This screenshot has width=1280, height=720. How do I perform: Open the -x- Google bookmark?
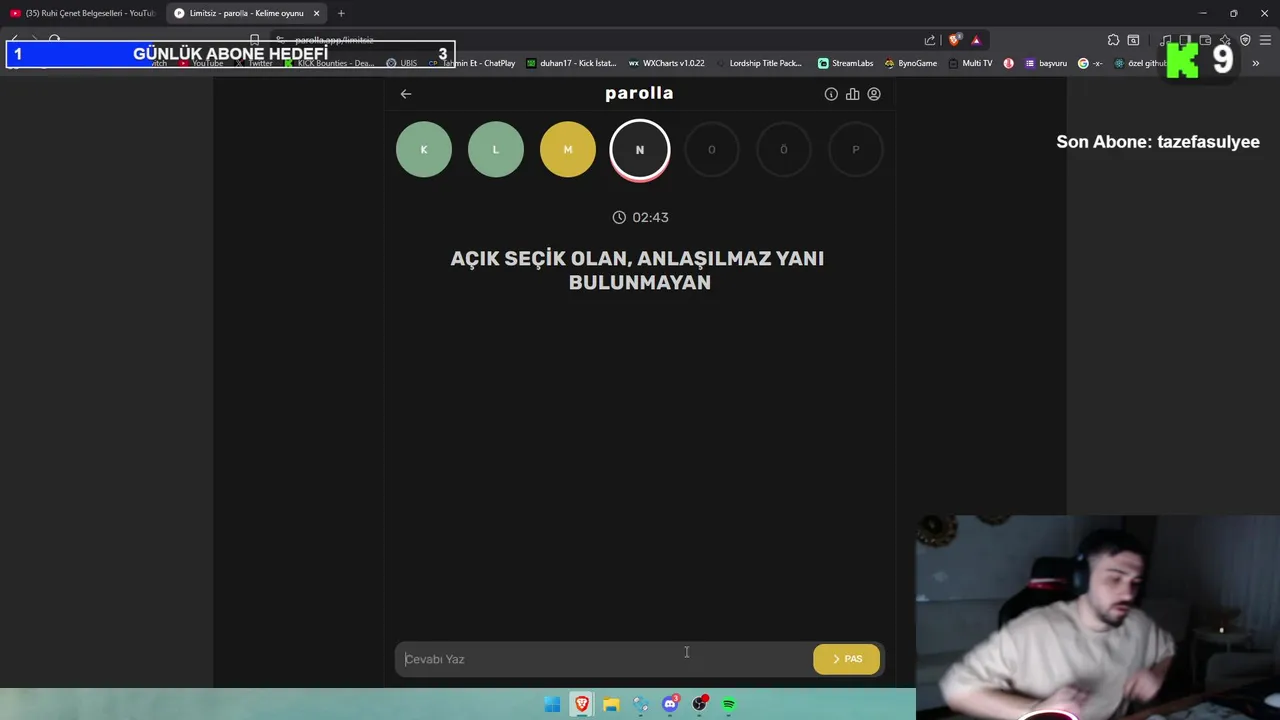[x=1090, y=63]
